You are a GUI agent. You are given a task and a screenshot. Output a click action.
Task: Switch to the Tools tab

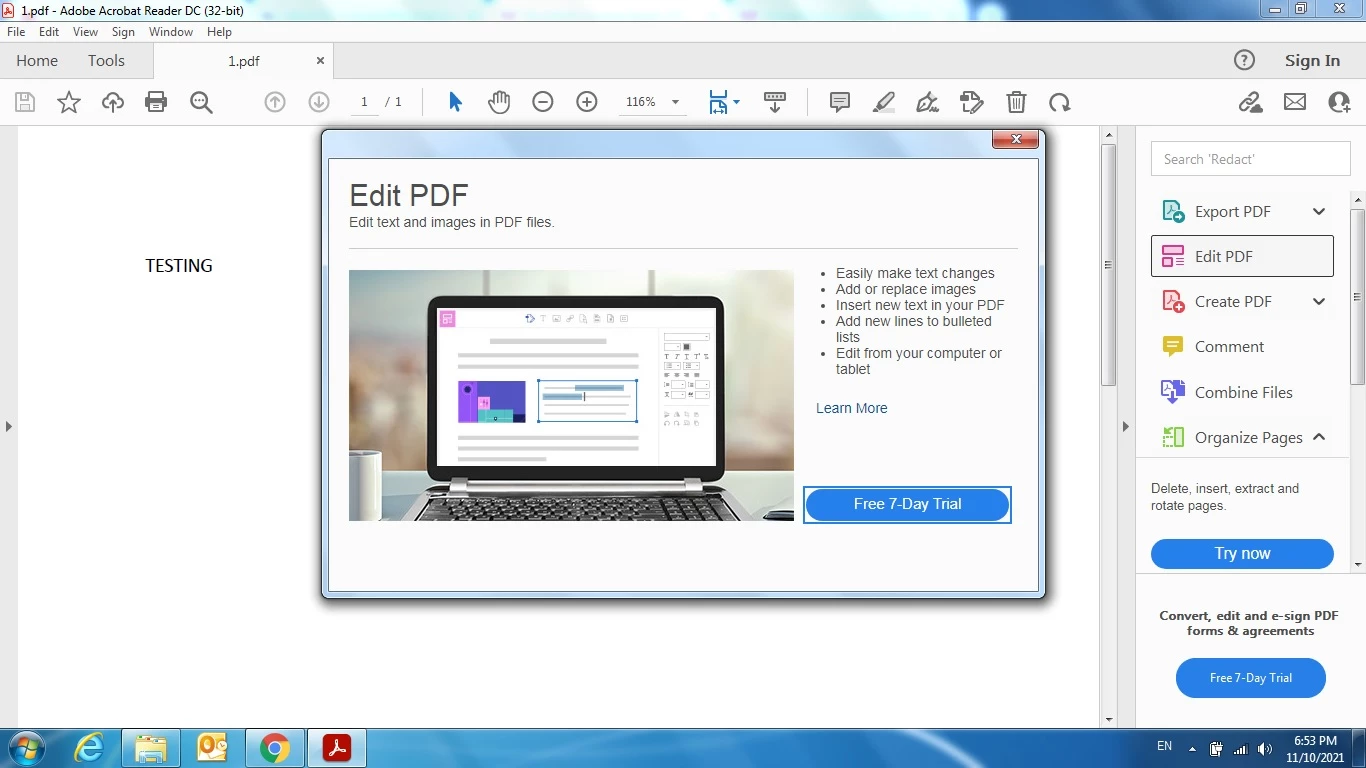(x=106, y=60)
